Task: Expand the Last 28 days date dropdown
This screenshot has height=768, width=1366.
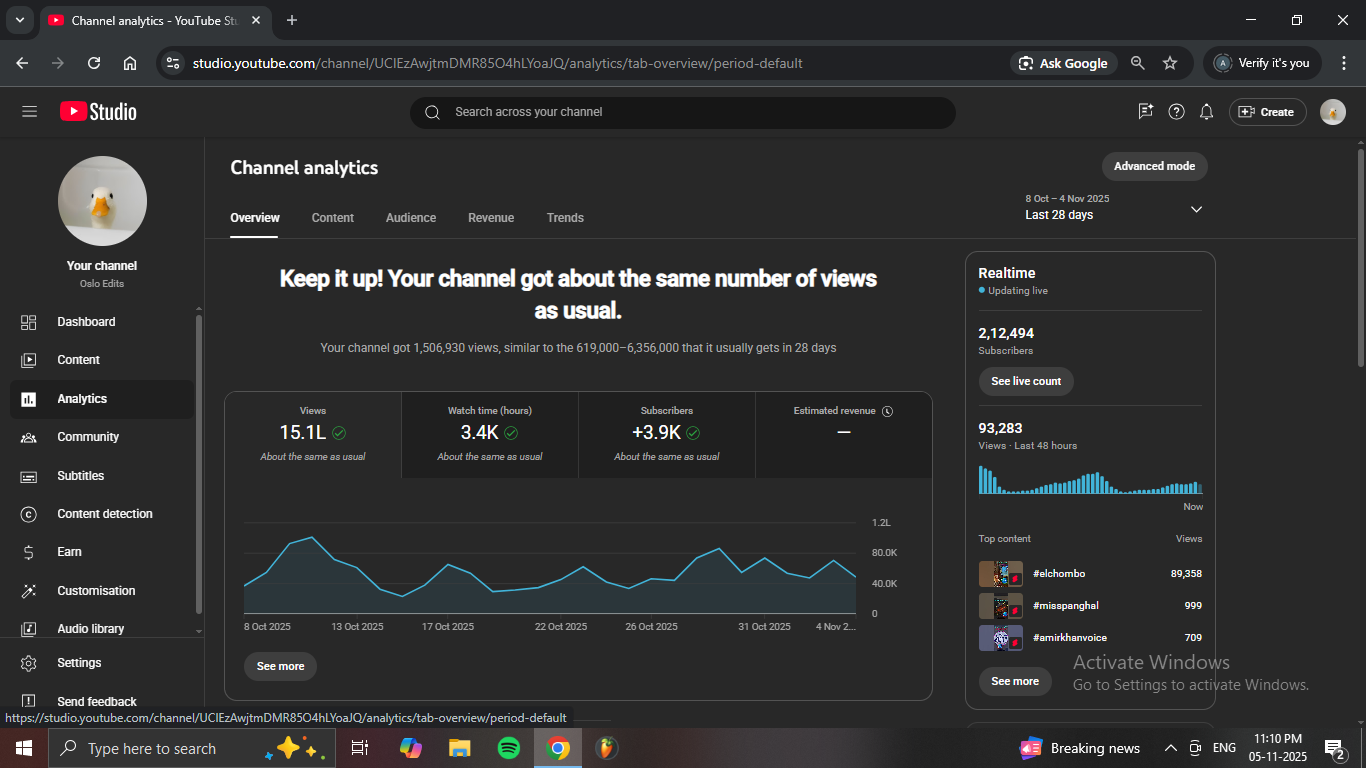Action: [1196, 209]
